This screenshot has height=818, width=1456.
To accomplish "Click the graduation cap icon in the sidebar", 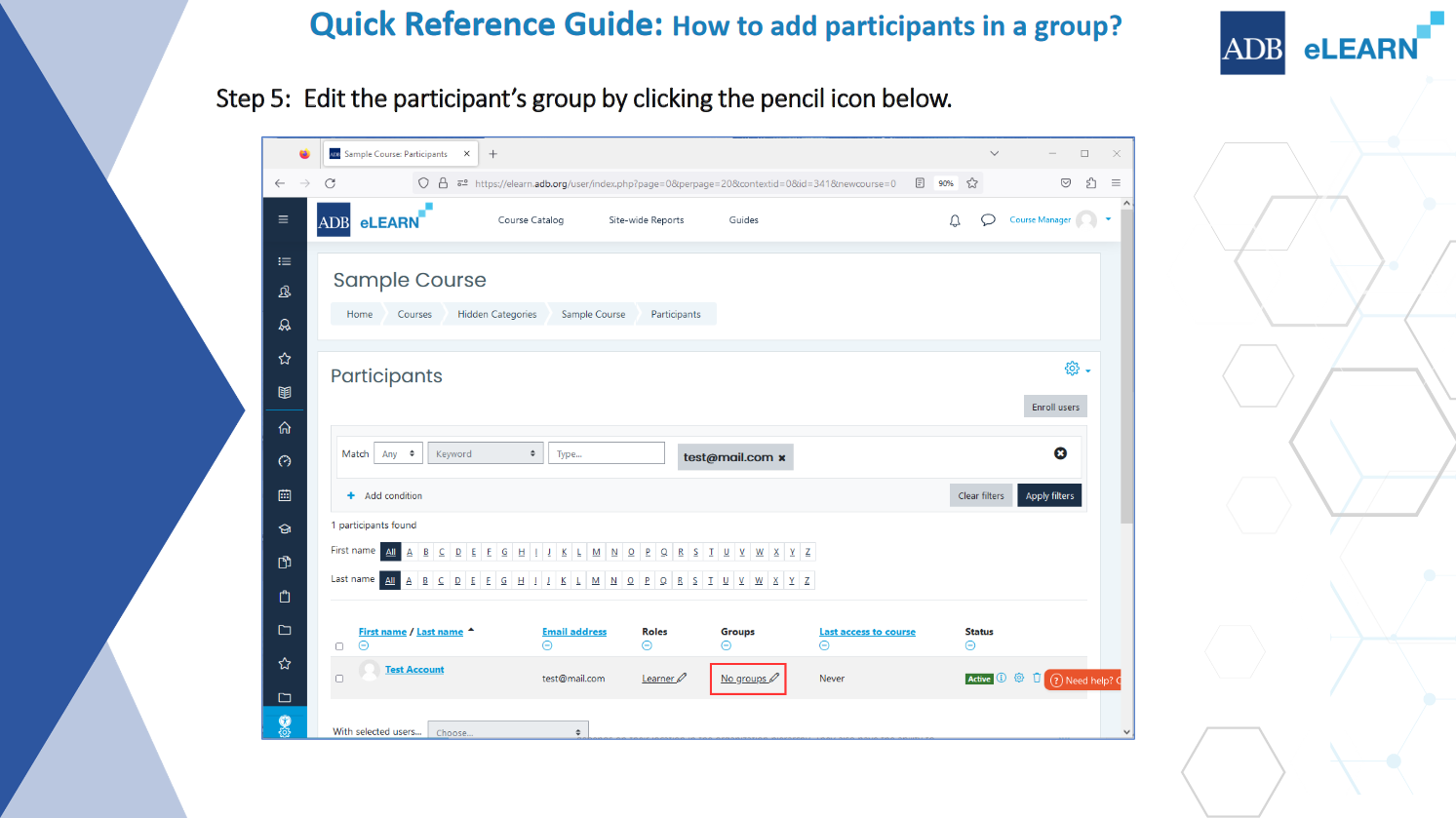I will [x=284, y=529].
